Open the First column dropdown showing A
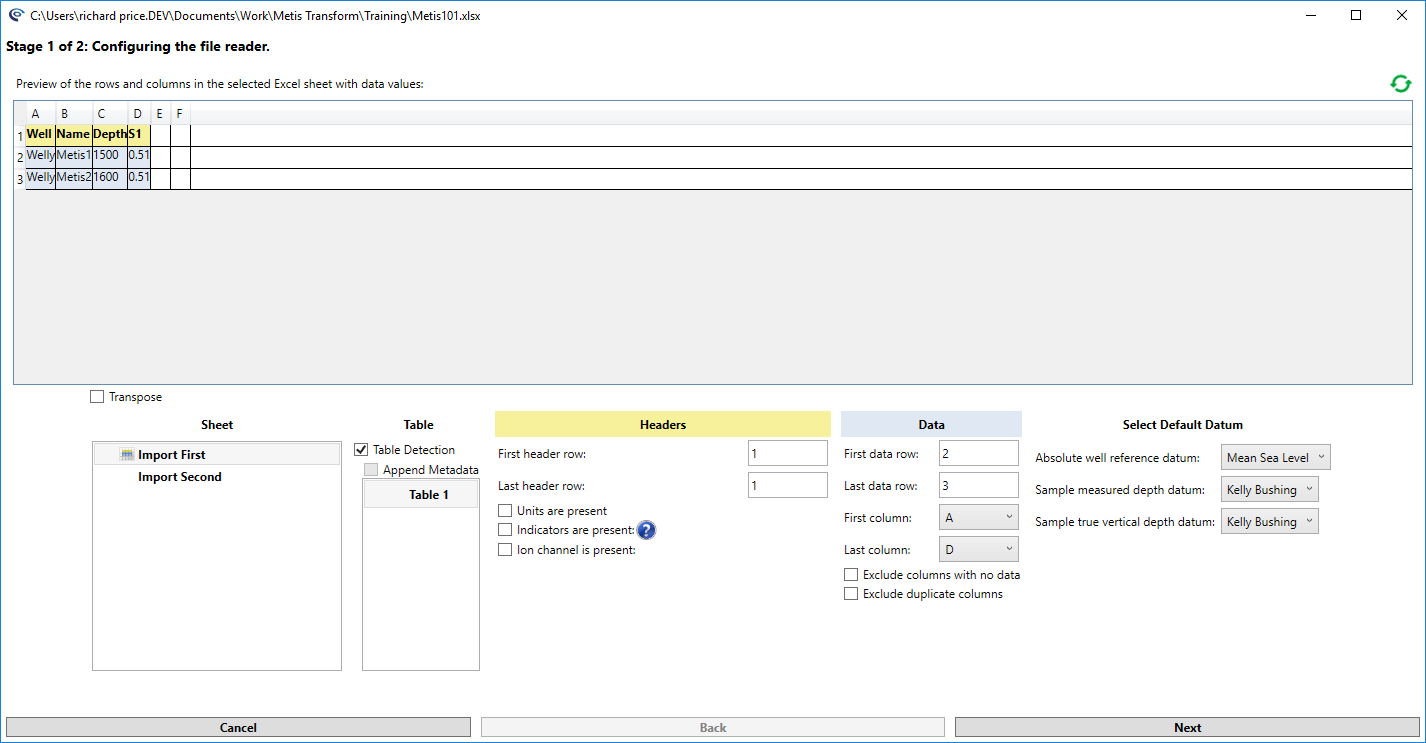This screenshot has width=1426, height=743. click(x=978, y=518)
